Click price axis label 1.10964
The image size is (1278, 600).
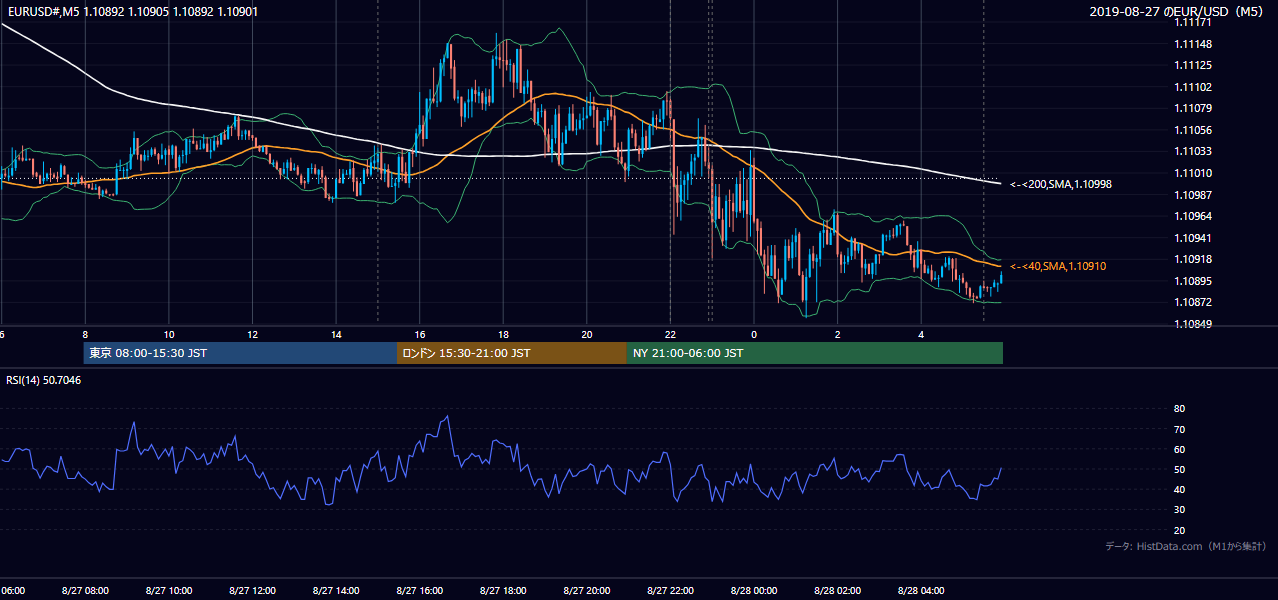point(1193,216)
